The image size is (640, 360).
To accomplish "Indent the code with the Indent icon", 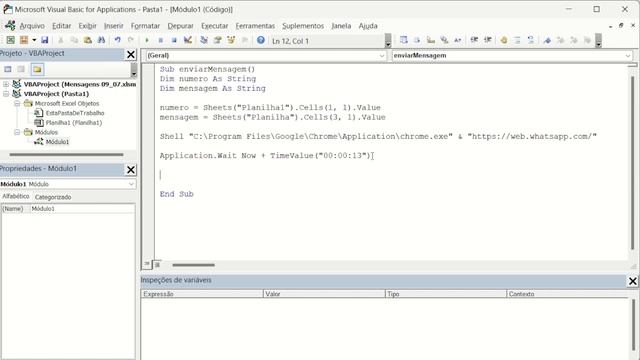I will (474, 40).
